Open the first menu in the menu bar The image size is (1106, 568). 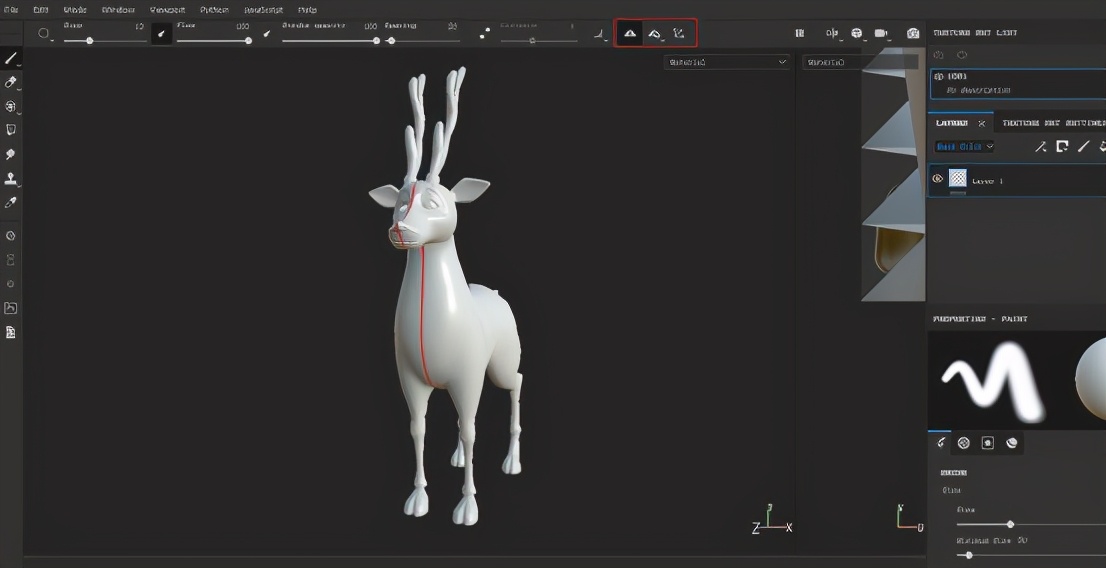[x=11, y=9]
